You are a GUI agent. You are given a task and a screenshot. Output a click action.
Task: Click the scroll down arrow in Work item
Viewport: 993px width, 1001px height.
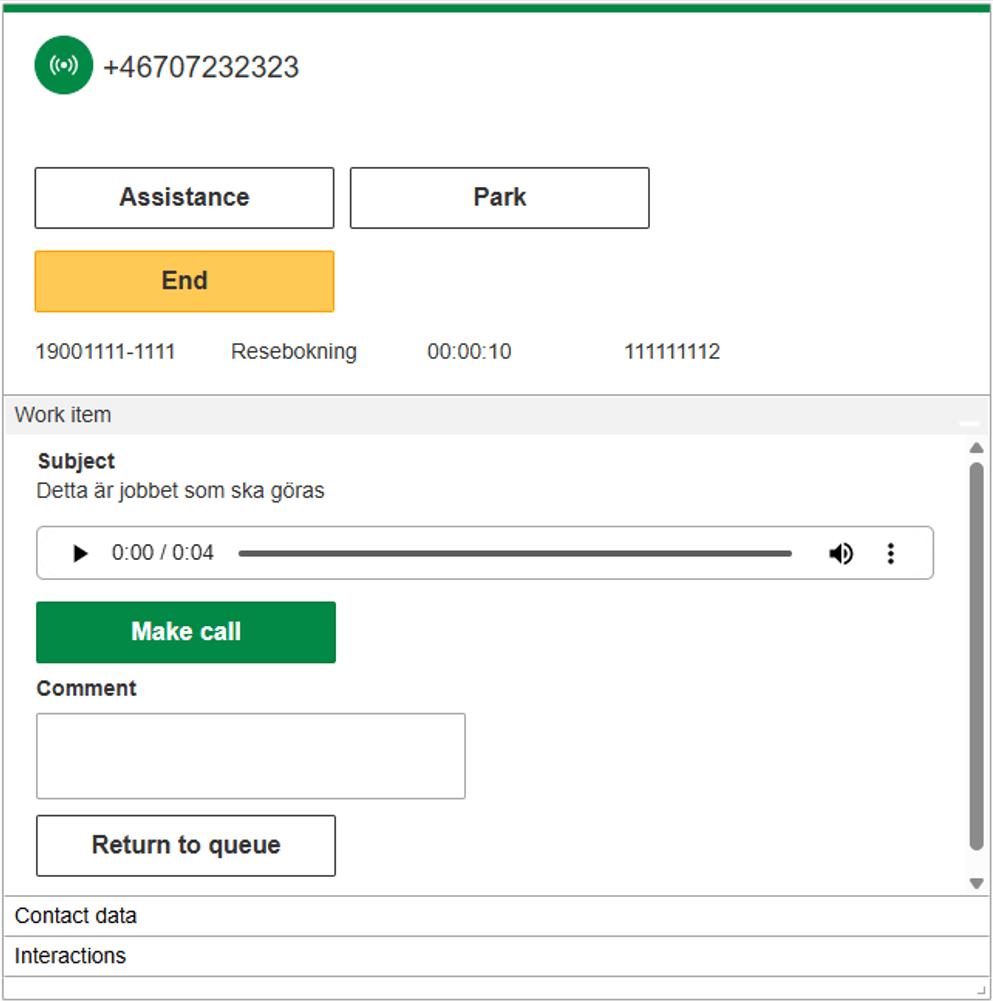pyautogui.click(x=976, y=883)
